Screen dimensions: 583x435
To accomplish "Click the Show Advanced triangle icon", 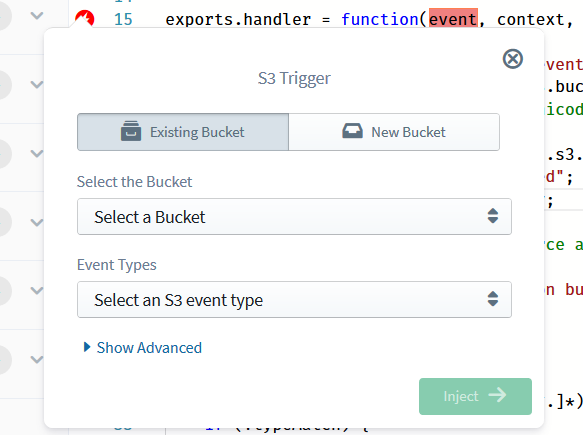I will pyautogui.click(x=87, y=347).
